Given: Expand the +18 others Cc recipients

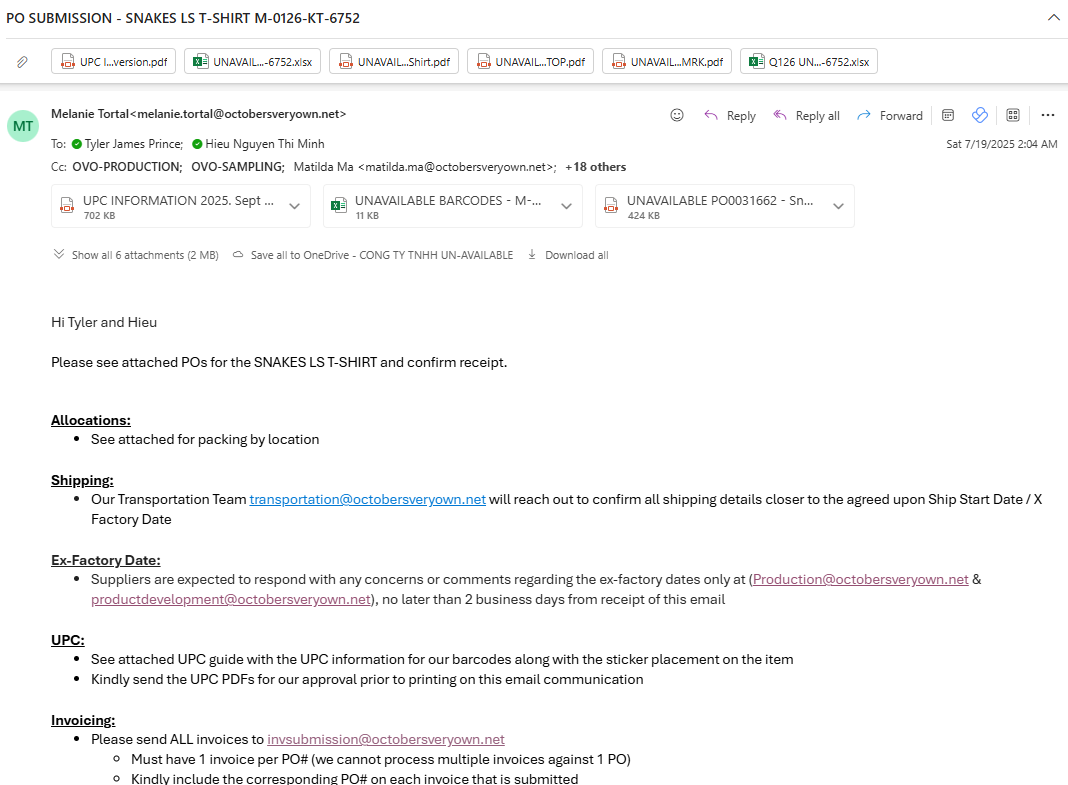Looking at the screenshot, I should tap(595, 167).
